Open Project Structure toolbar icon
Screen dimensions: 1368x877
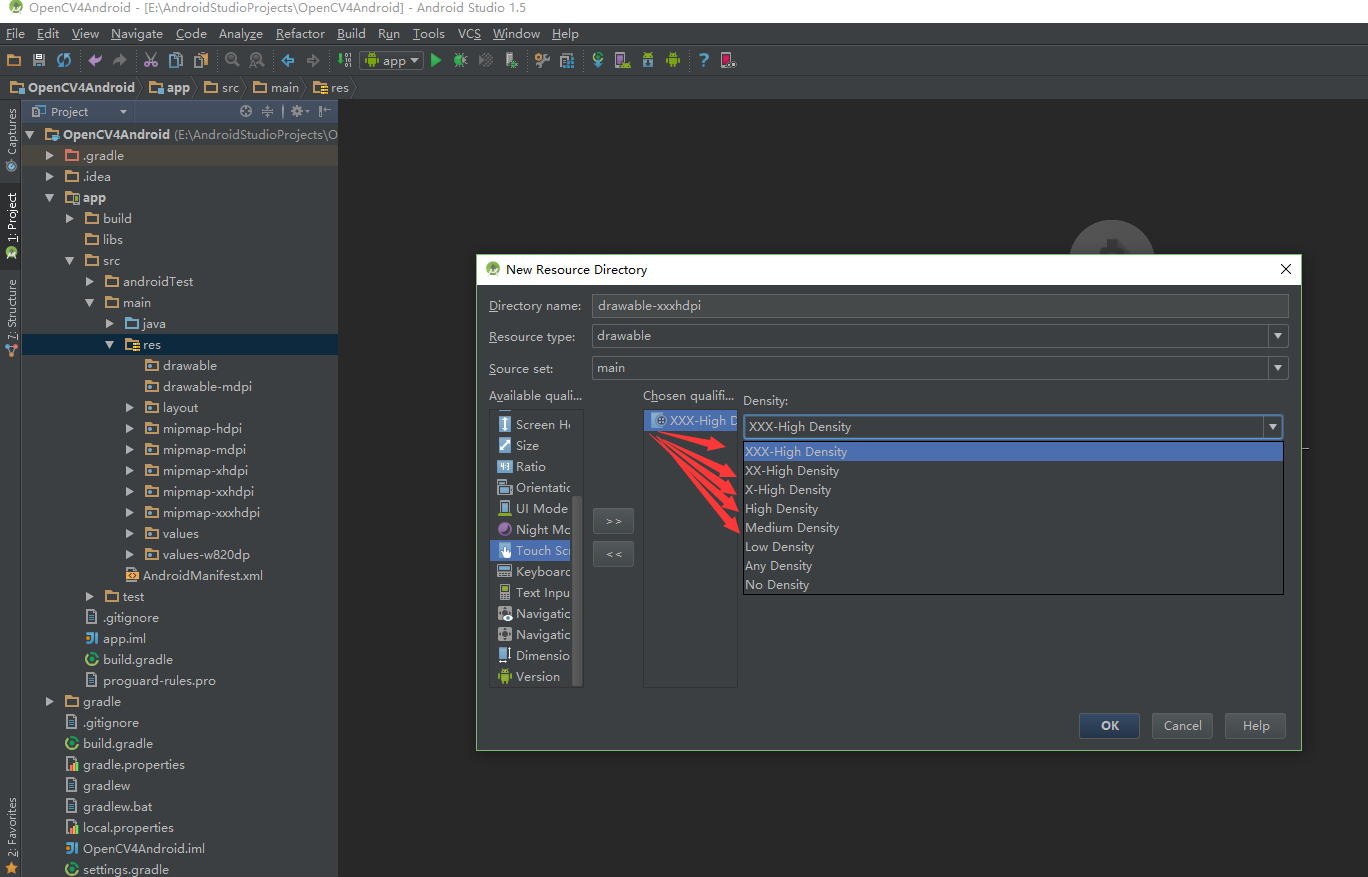tap(567, 60)
